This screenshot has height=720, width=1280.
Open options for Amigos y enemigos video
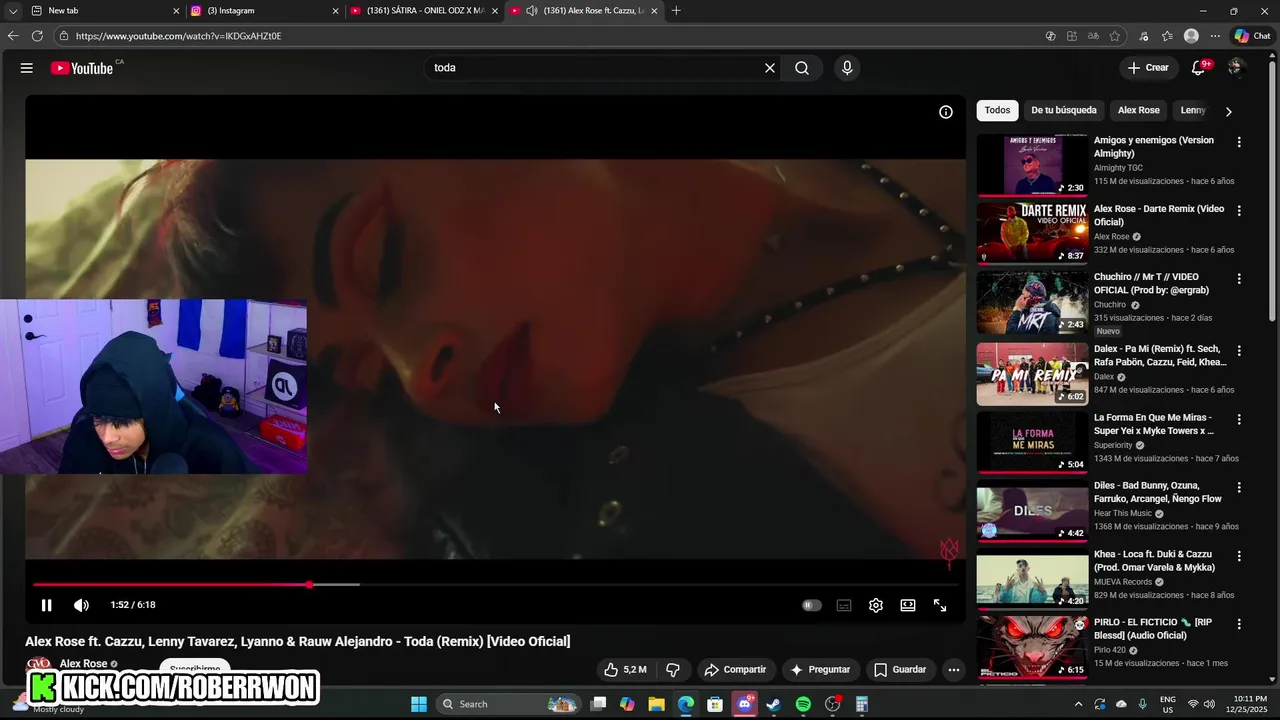point(1239,142)
